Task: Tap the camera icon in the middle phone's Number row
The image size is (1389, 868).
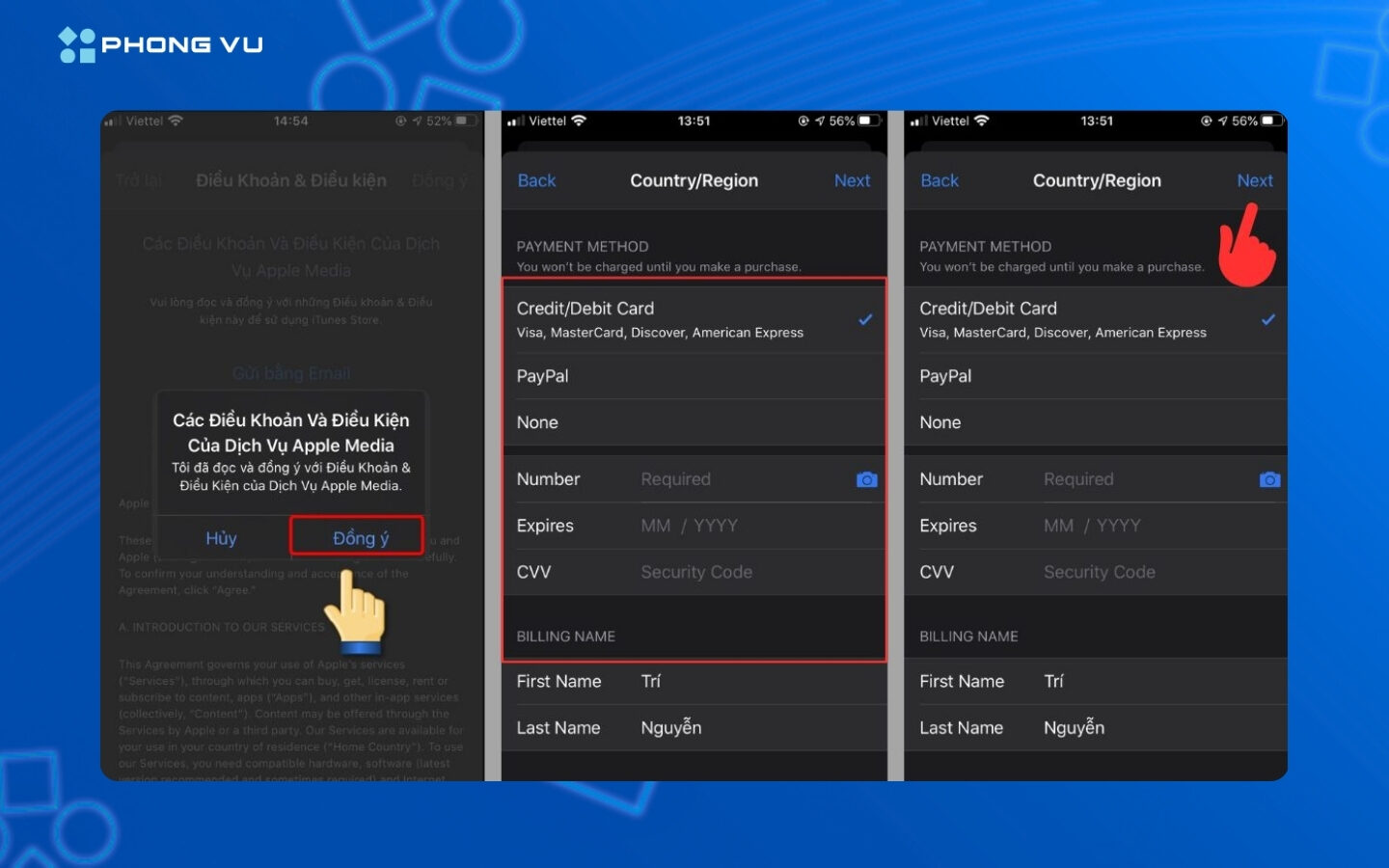Action: point(867,479)
